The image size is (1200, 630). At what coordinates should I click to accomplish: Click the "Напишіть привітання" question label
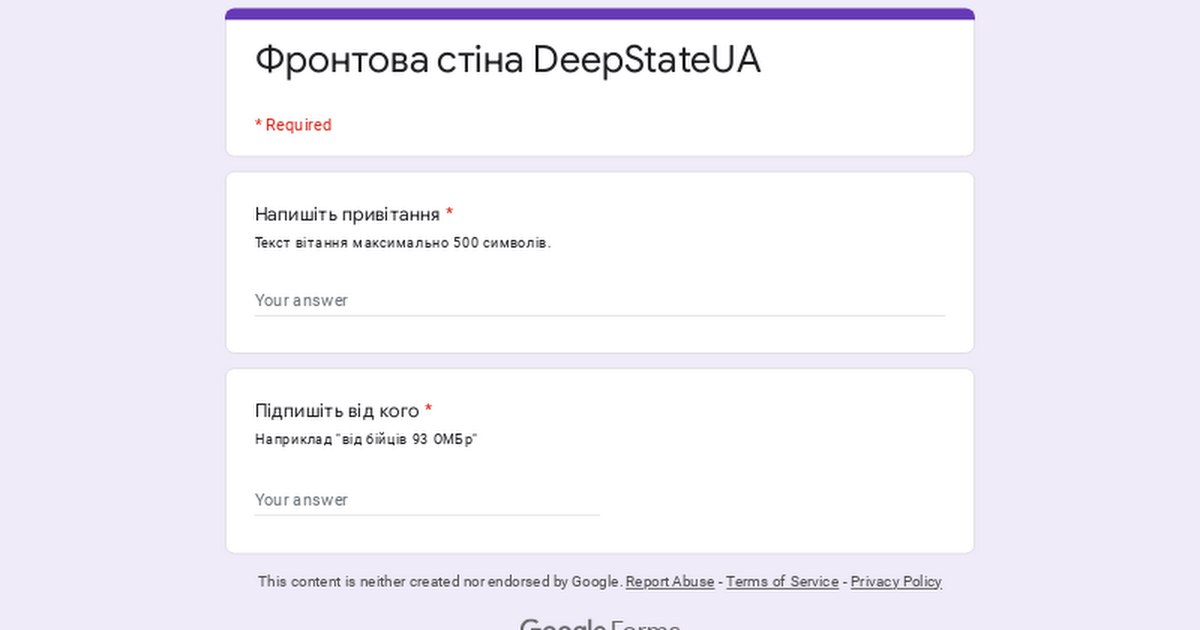tap(347, 214)
